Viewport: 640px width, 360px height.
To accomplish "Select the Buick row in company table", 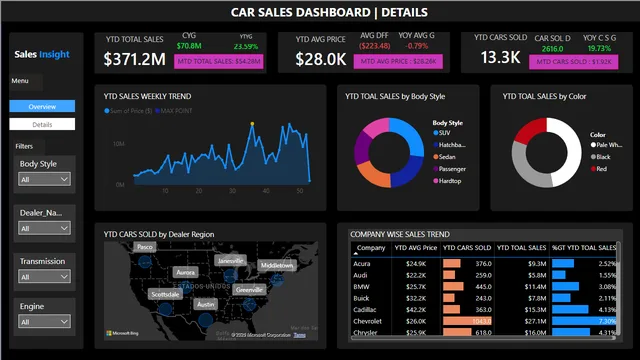I will (x=484, y=298).
